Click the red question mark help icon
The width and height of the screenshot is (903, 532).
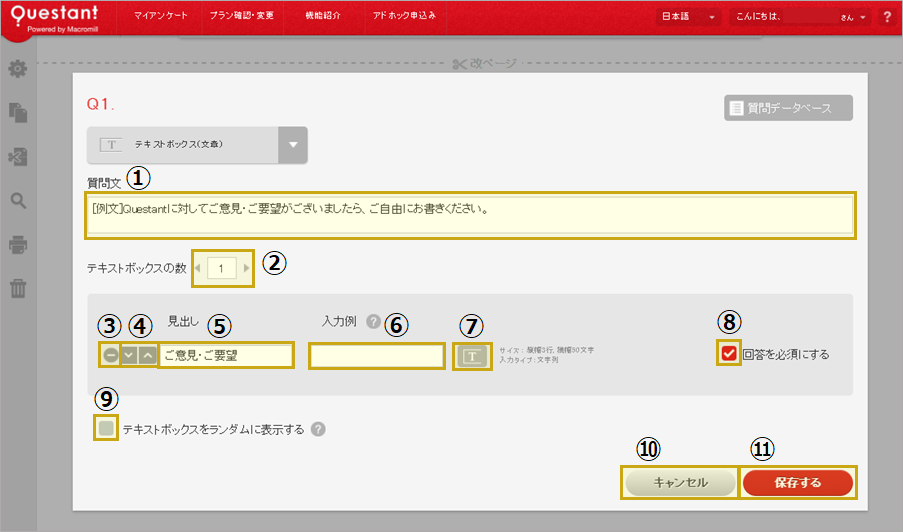point(886,17)
